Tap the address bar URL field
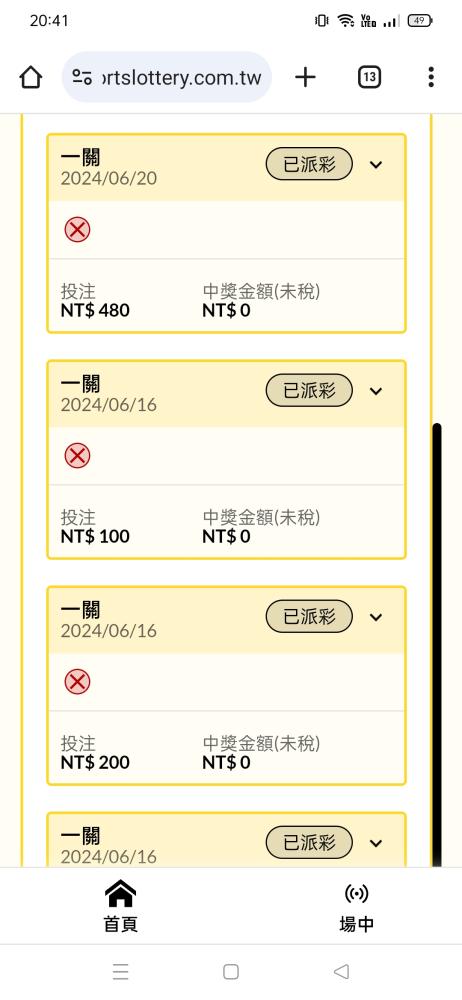Screen dimensions: 462x1000 tap(167, 77)
